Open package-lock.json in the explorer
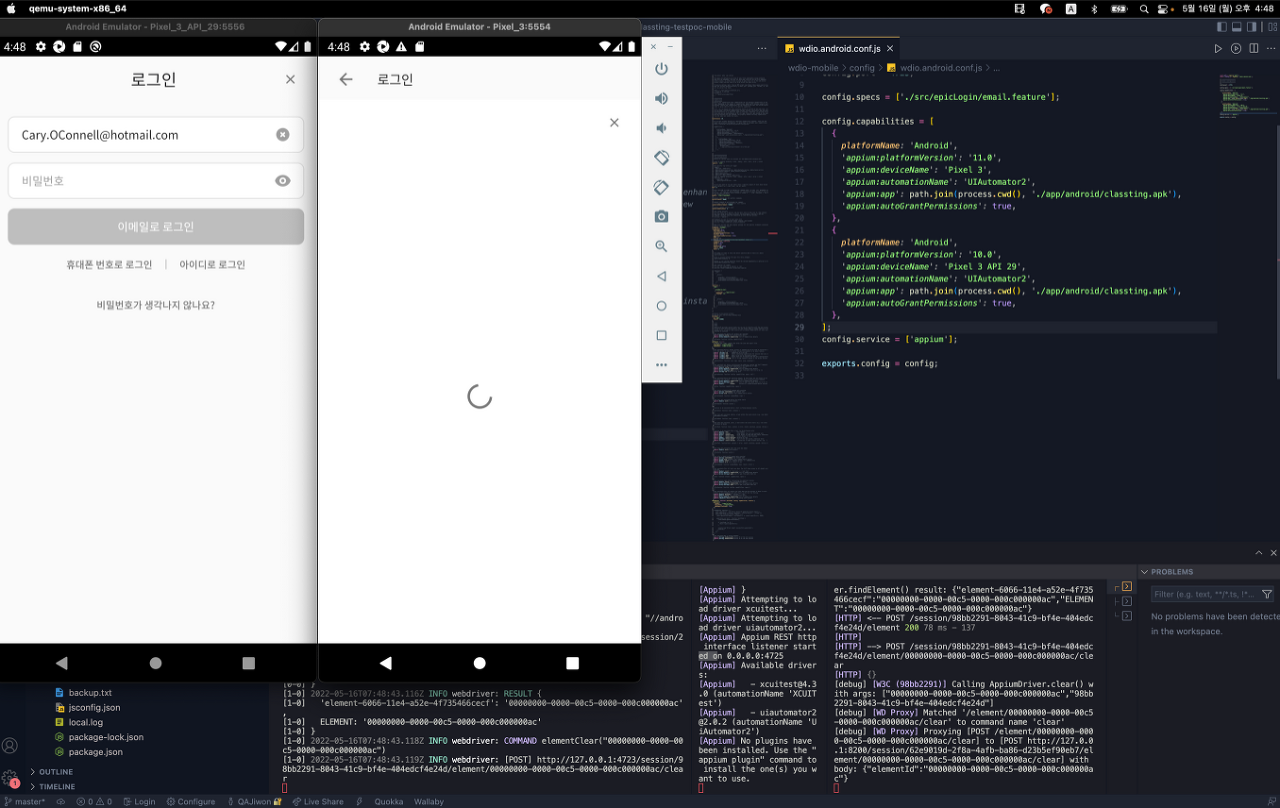Viewport: 1280px width, 808px height. 106,737
